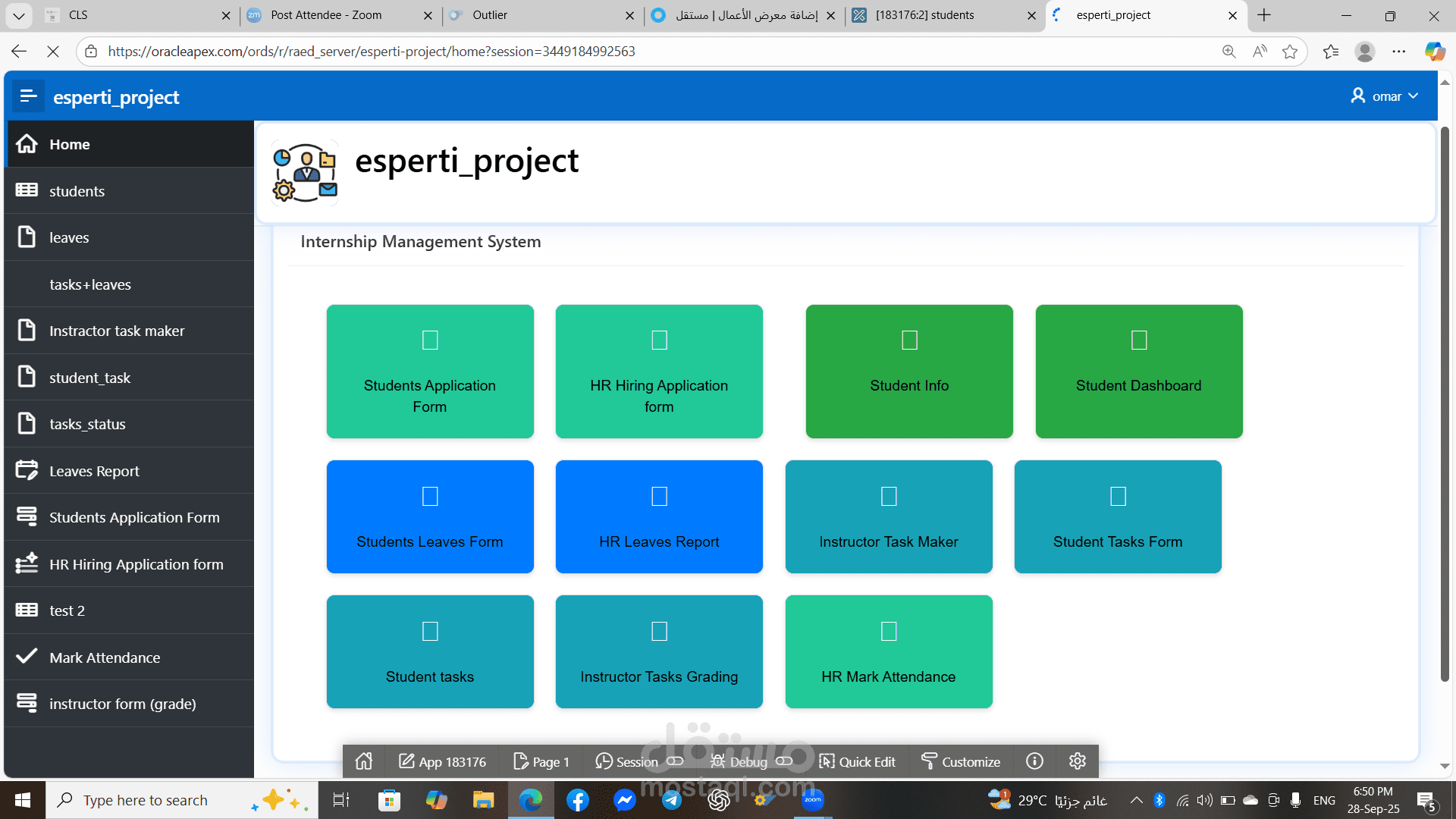1456x819 pixels.
Task: Open the Student Dashboard card
Action: [1138, 372]
